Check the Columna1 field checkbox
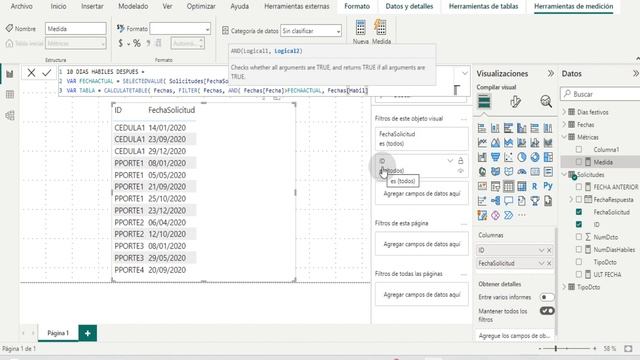This screenshot has height=360, width=640. [579, 149]
